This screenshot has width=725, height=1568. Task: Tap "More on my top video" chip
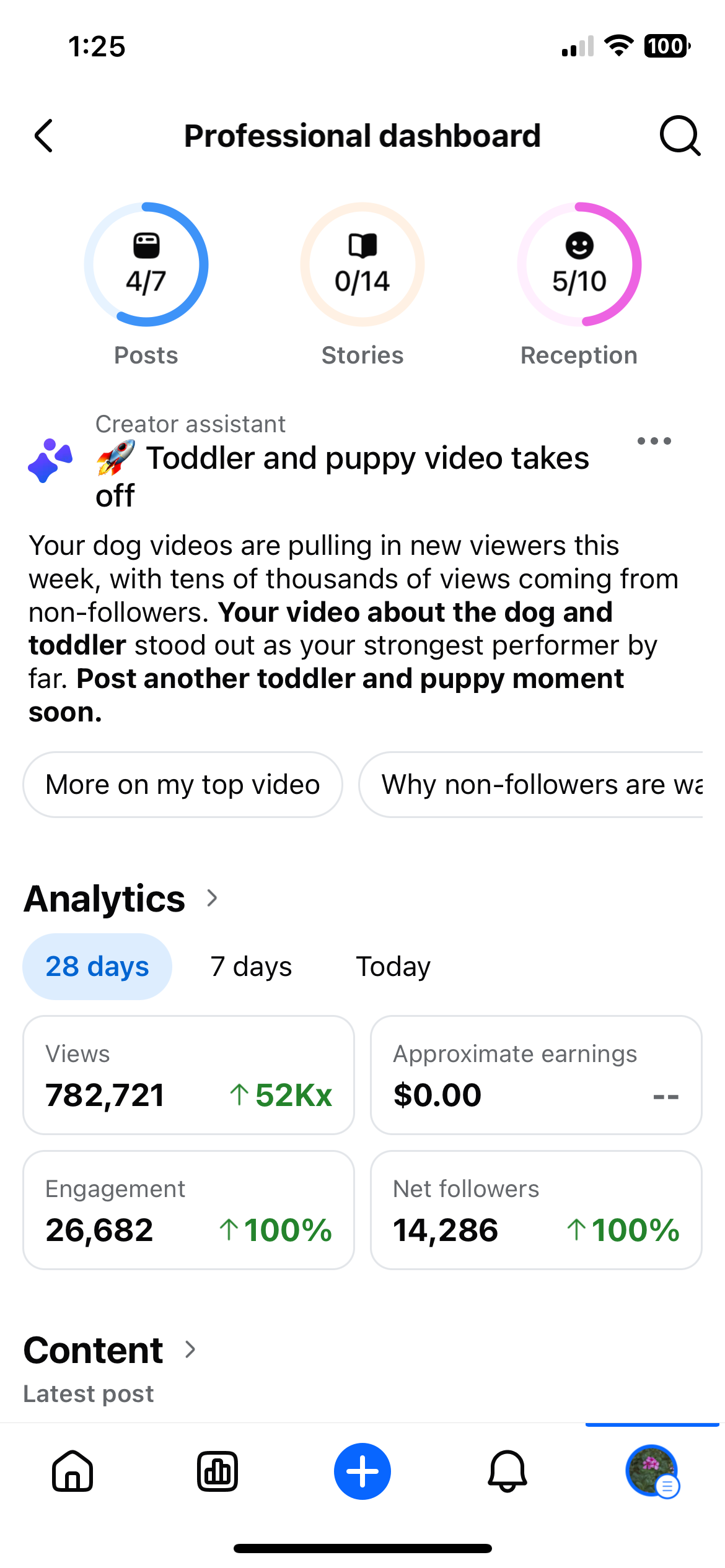tap(183, 785)
